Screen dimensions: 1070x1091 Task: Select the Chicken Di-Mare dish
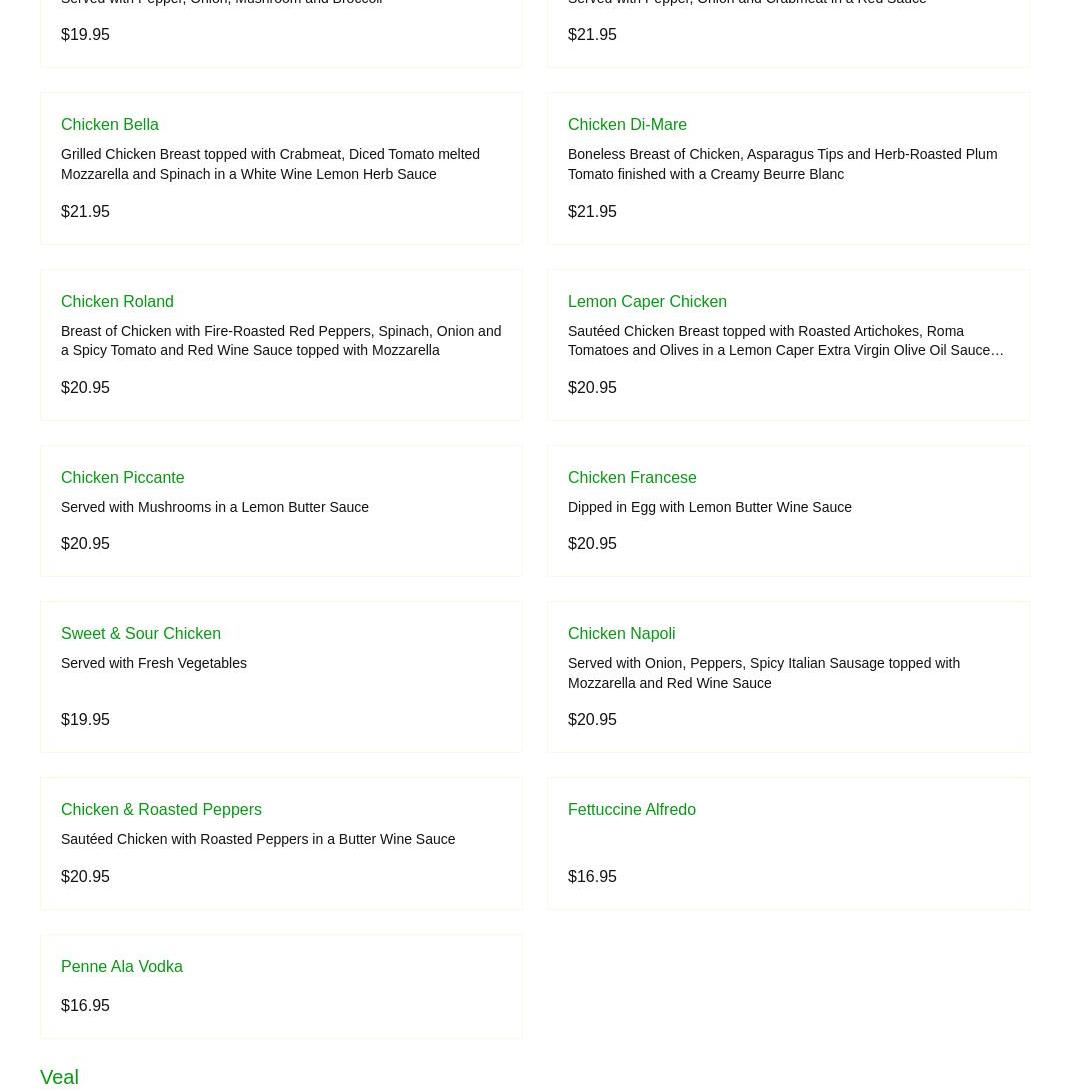click(x=627, y=125)
